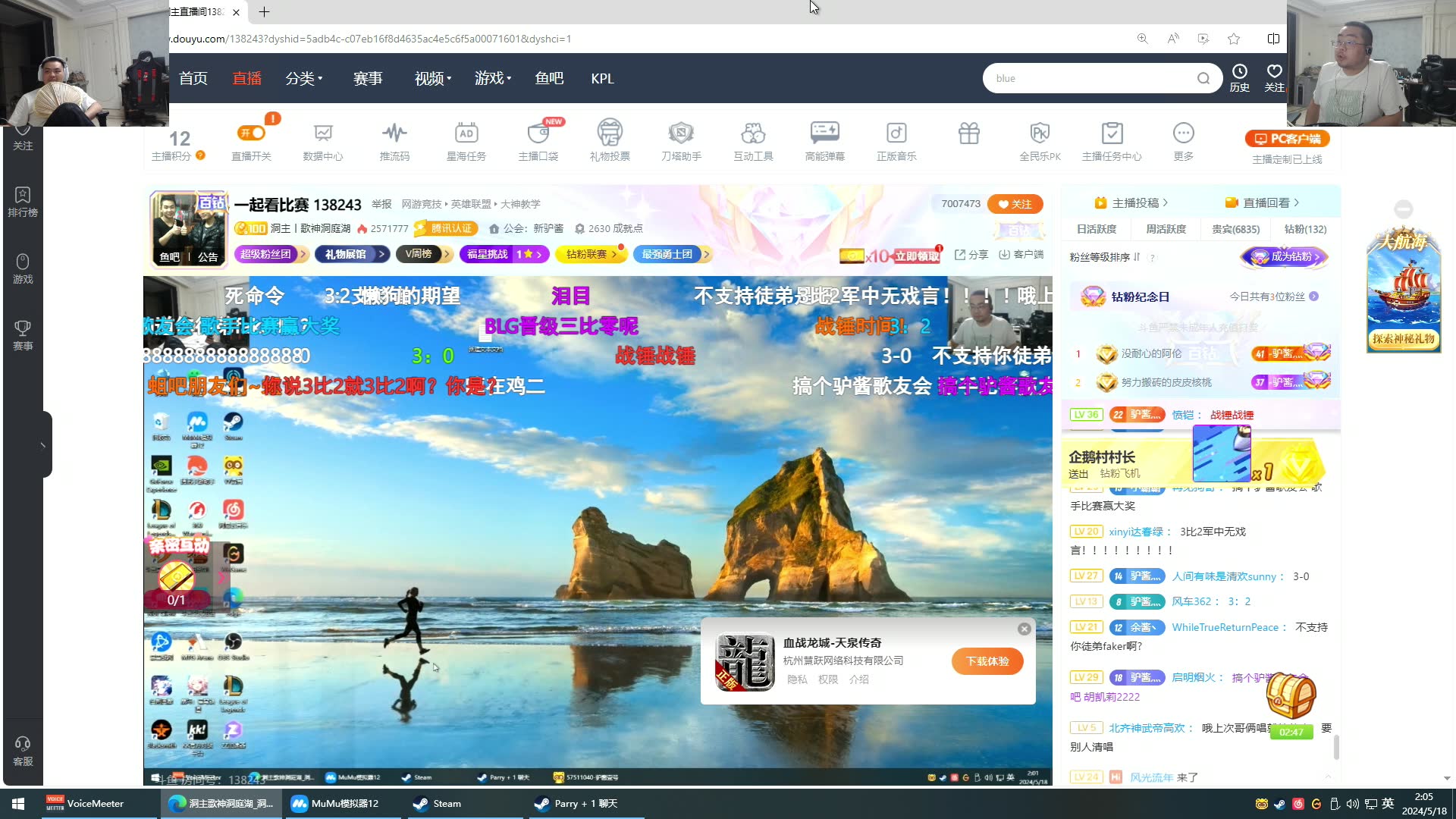Viewport: 1456px width, 819px height.
Task: Click 客户端 download icon
Action: pyautogui.click(x=1021, y=255)
